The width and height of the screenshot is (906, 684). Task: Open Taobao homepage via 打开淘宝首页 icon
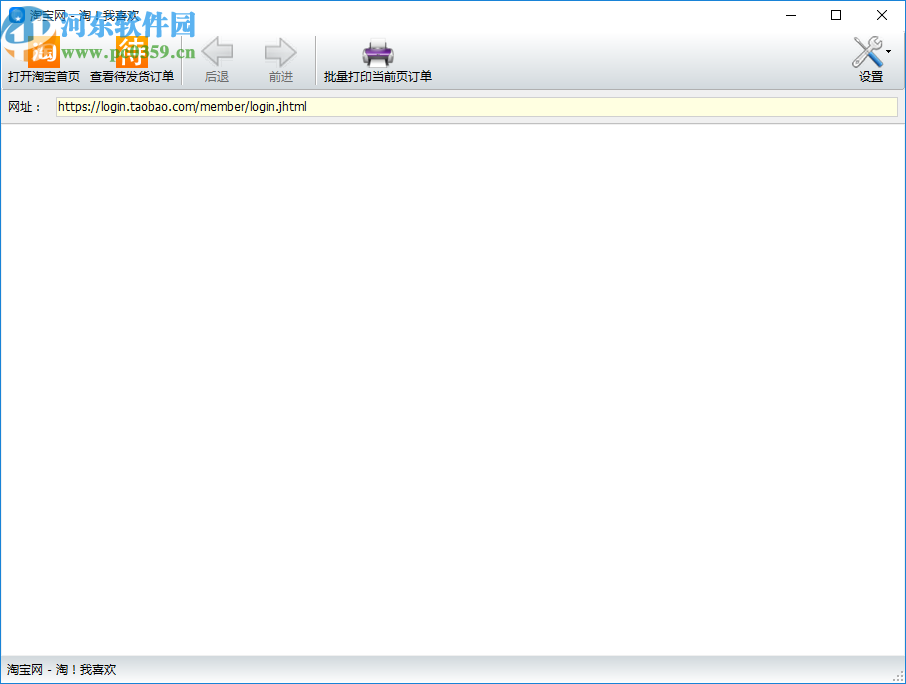pos(44,60)
